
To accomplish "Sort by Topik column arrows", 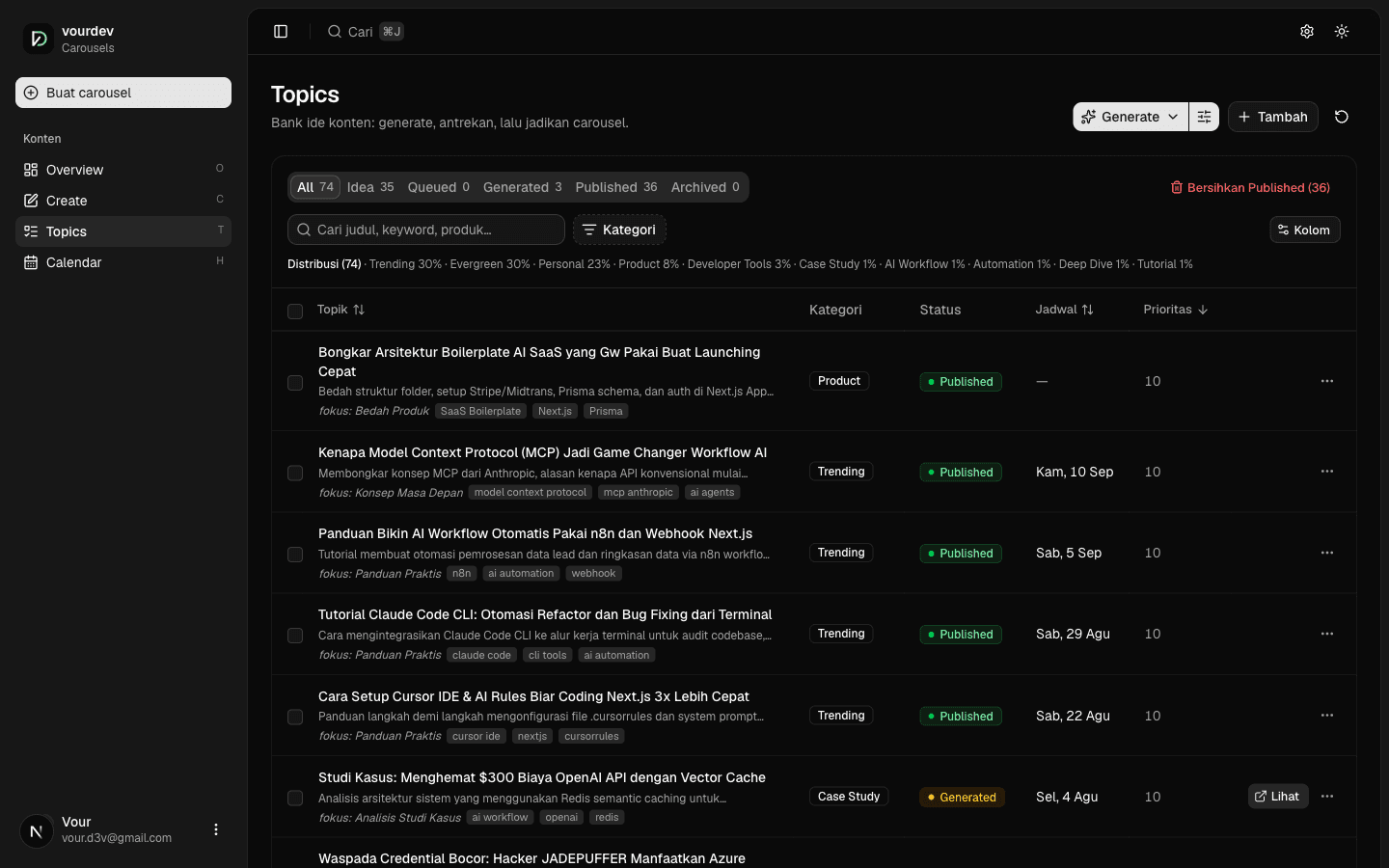I will [x=359, y=310].
